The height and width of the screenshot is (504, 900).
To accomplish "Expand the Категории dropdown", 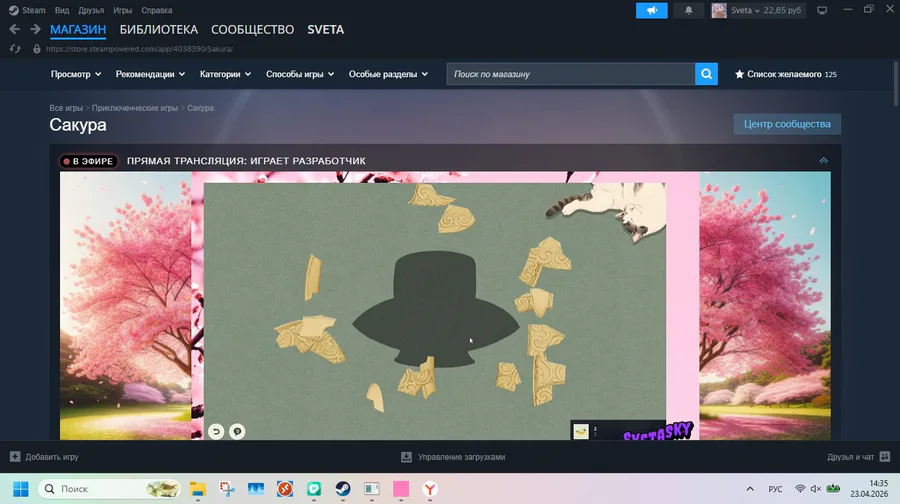I will (225, 74).
